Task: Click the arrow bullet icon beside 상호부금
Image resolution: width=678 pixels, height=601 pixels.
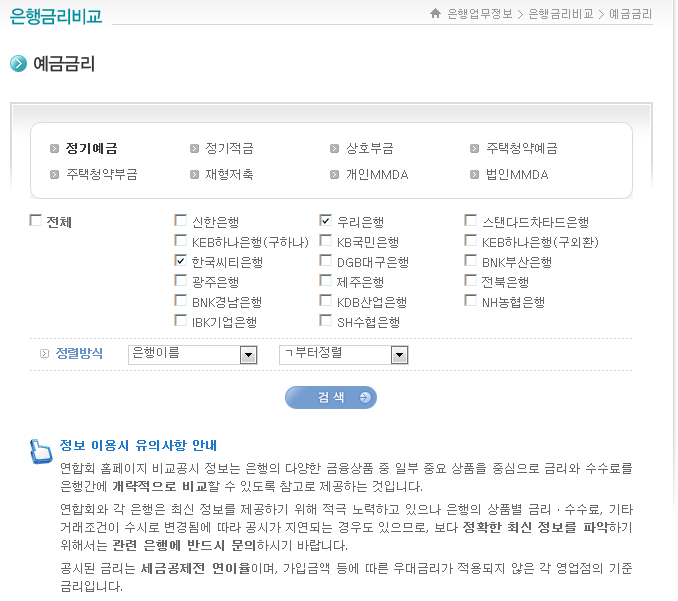Action: point(334,149)
